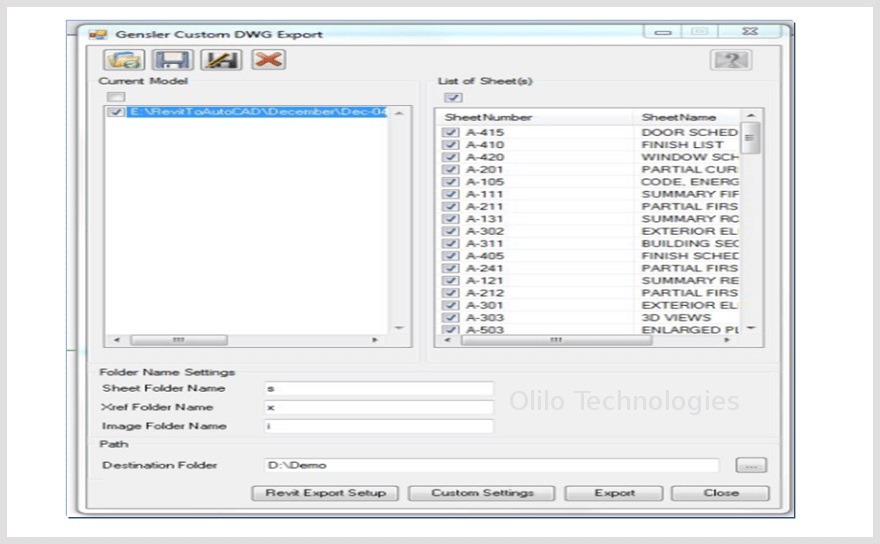880x544 pixels.
Task: Select the BUILDING SEC sheet name cell
Action: 689,244
